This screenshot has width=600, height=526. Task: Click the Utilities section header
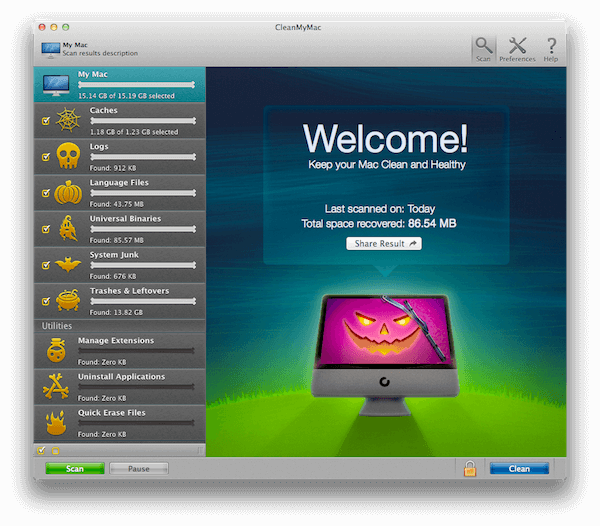[120, 326]
